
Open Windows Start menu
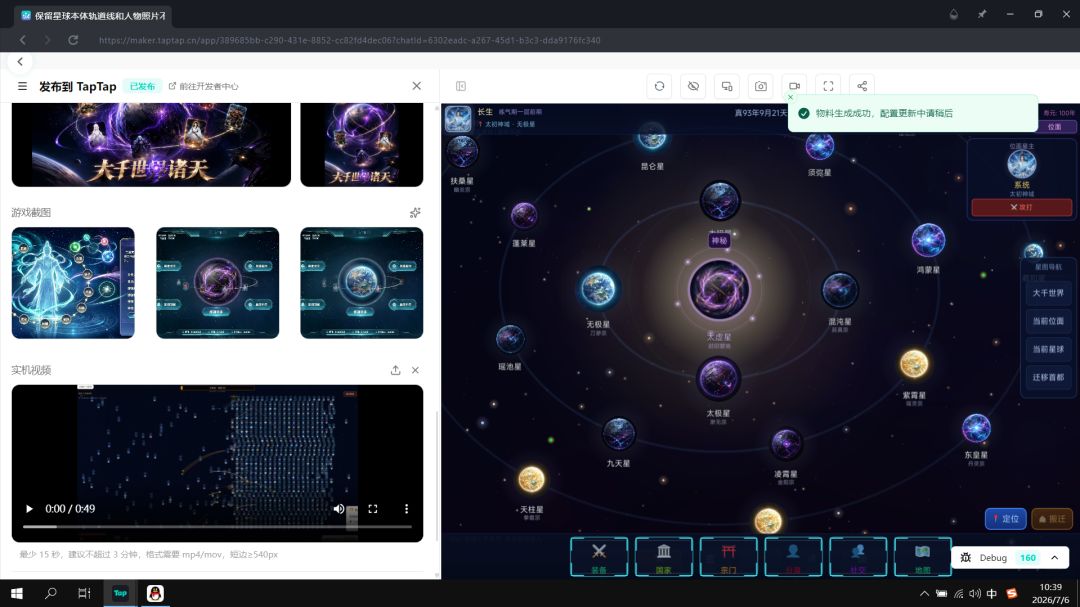pos(17,593)
